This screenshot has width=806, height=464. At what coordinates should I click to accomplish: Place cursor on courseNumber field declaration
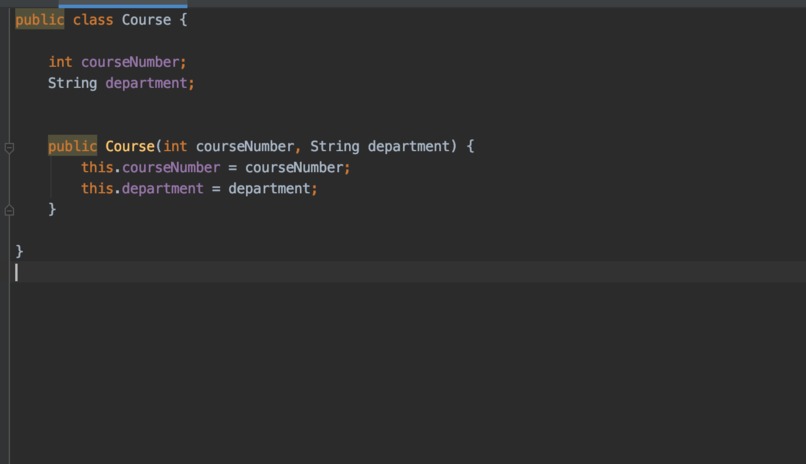coord(130,62)
